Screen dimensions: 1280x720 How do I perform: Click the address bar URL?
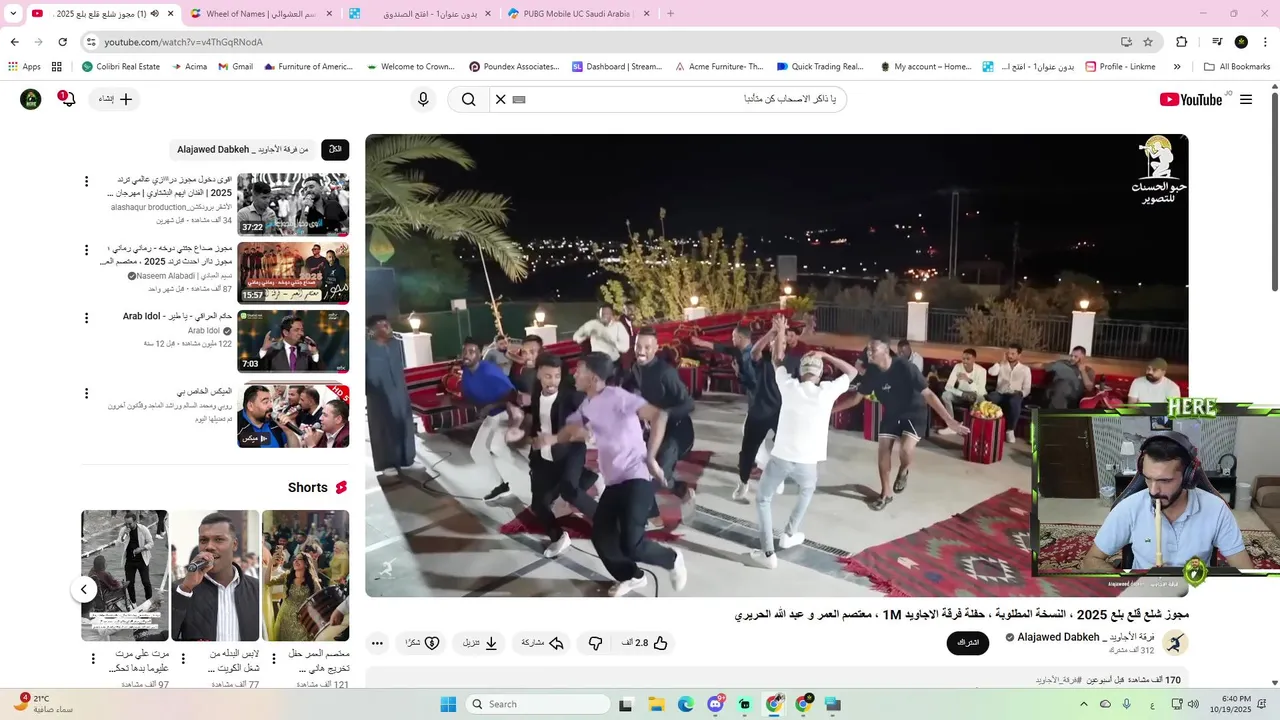tap(183, 42)
